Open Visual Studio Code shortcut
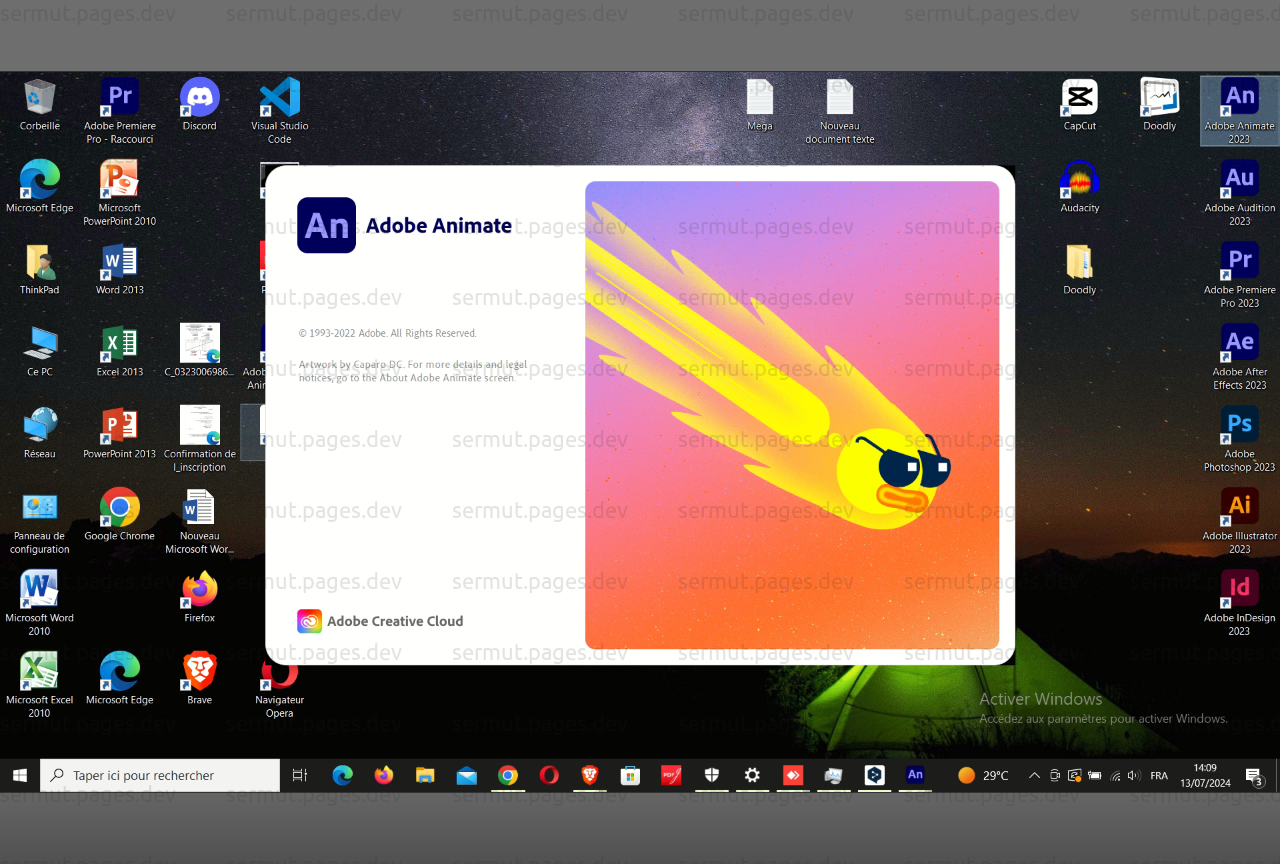This screenshot has height=864, width=1280. [x=279, y=95]
